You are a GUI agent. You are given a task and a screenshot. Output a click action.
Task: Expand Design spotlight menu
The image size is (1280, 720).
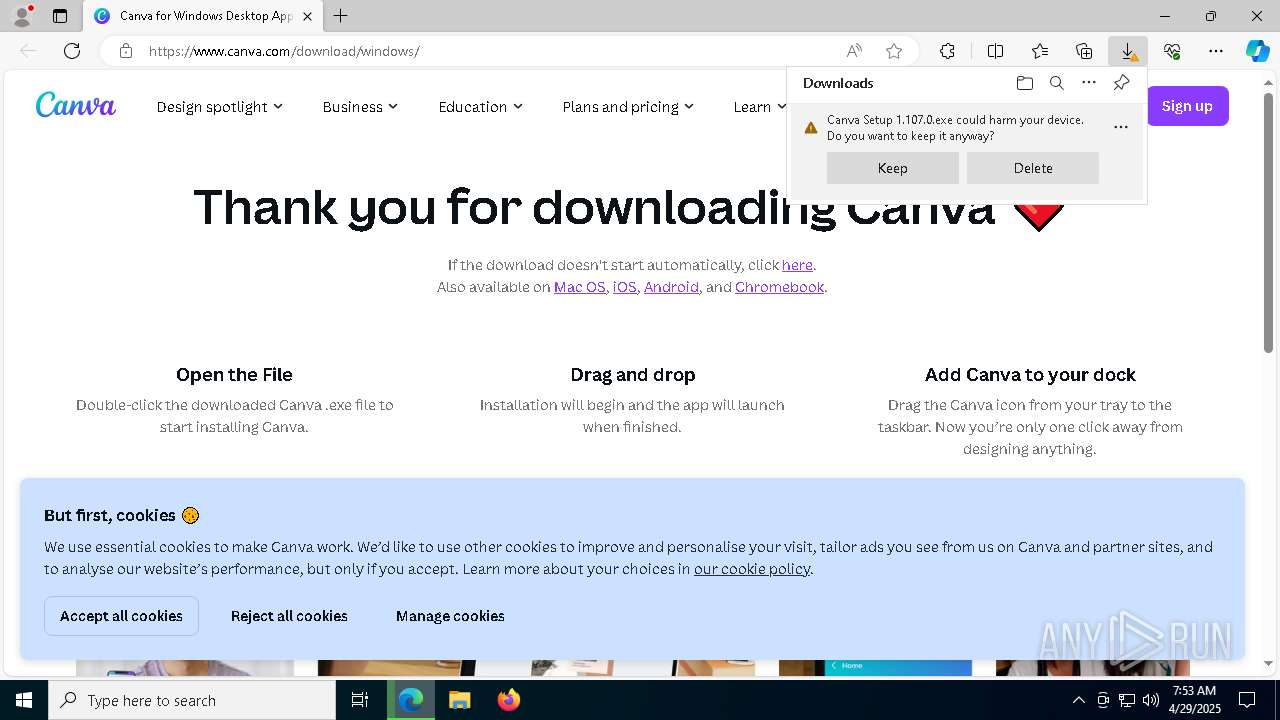point(219,107)
